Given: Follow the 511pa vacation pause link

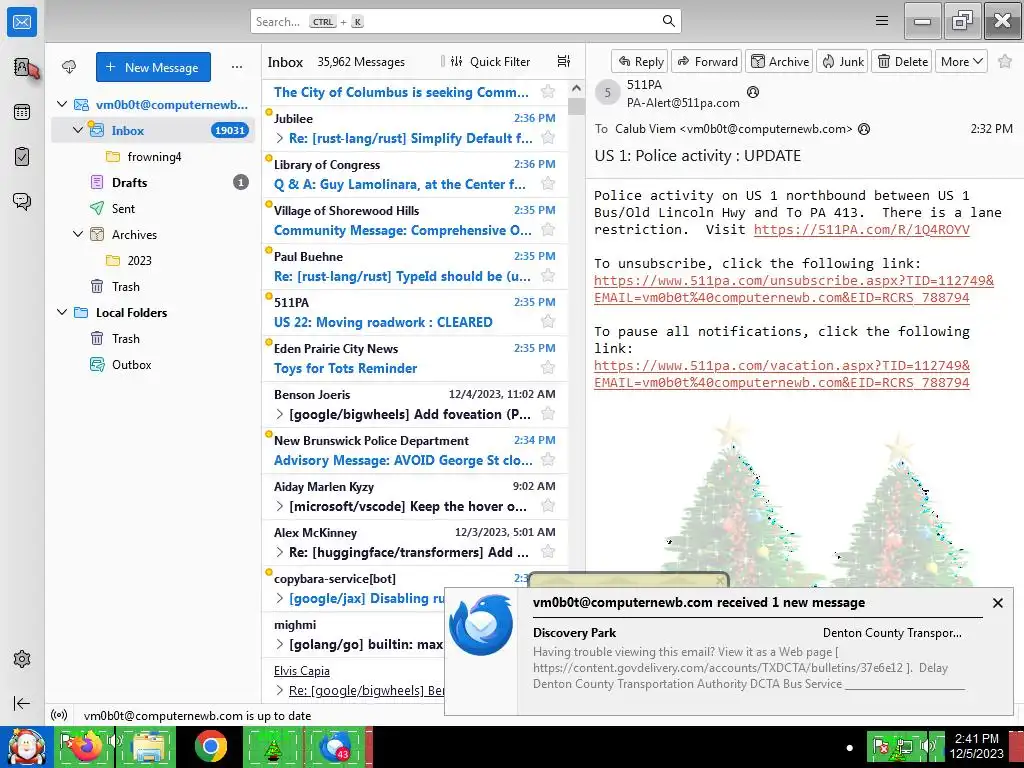Looking at the screenshot, I should point(782,374).
